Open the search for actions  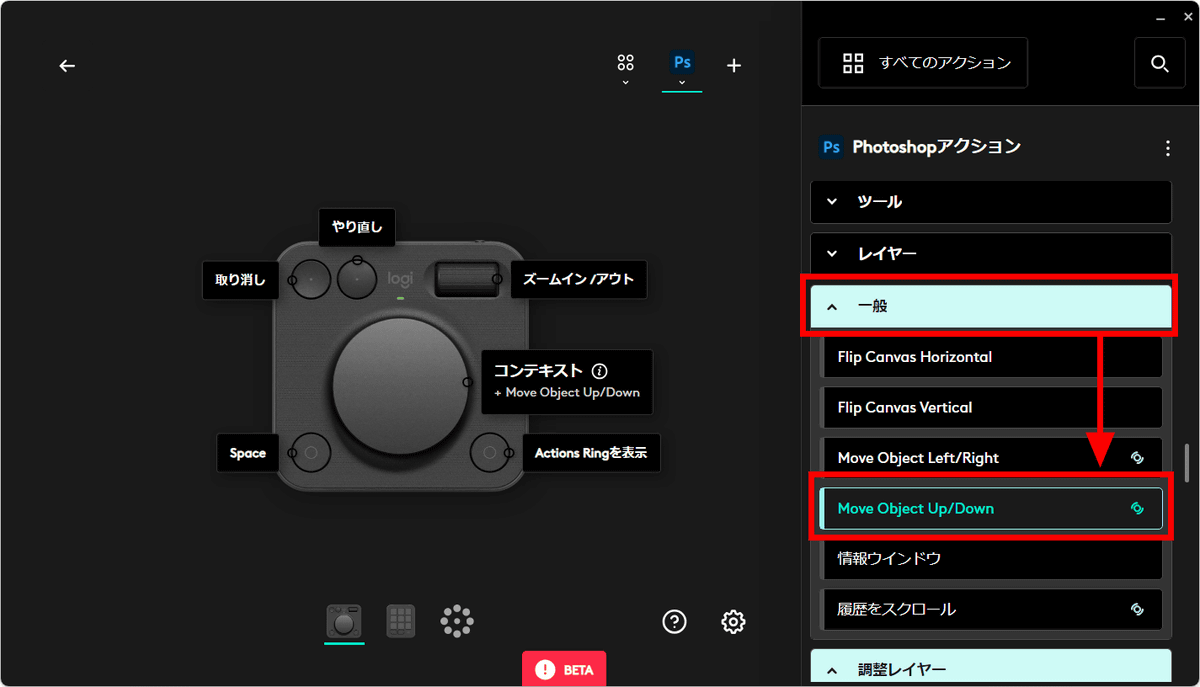pyautogui.click(x=1159, y=62)
